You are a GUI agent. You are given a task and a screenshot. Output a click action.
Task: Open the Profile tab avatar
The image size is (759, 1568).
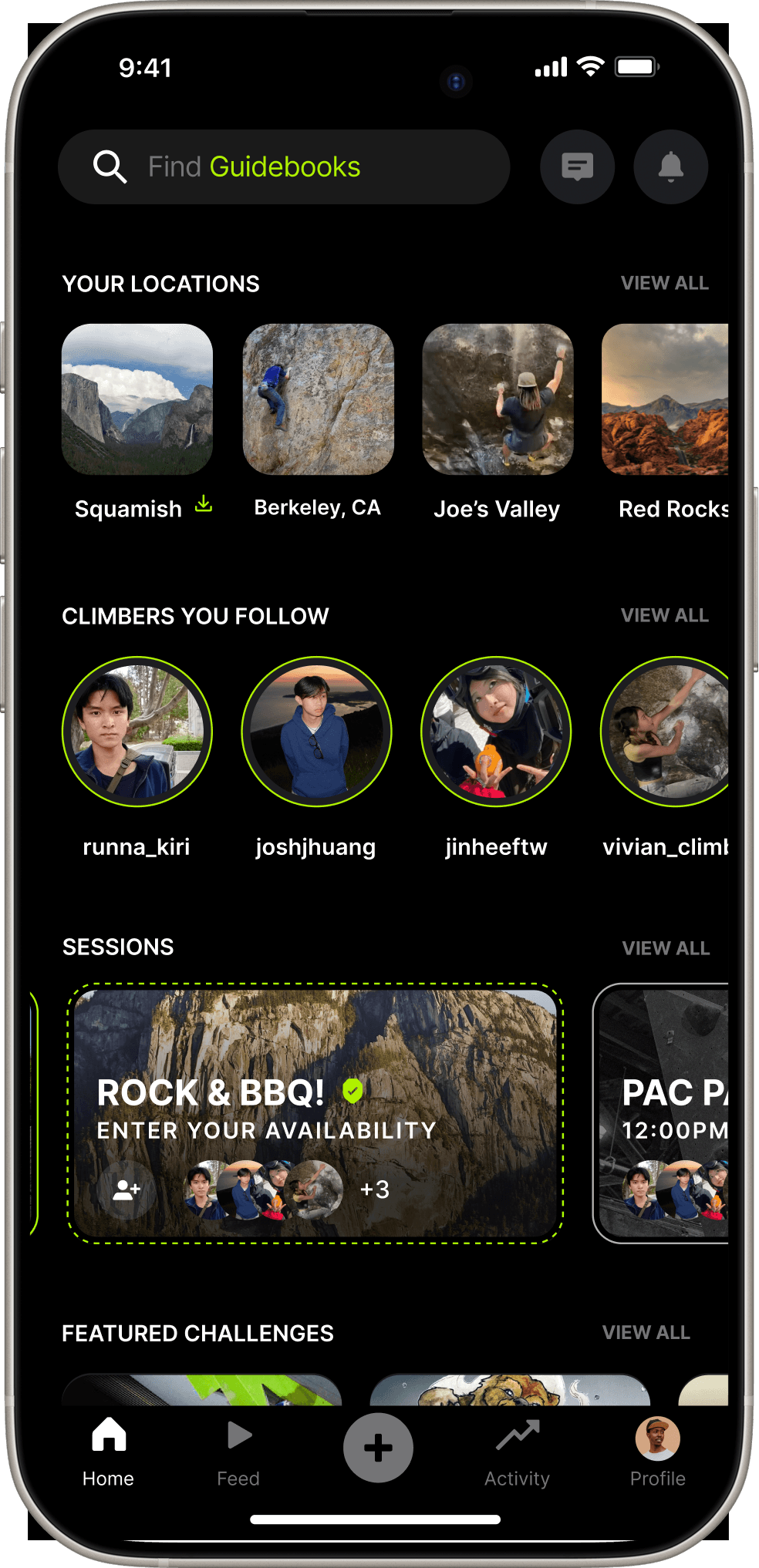[657, 1438]
